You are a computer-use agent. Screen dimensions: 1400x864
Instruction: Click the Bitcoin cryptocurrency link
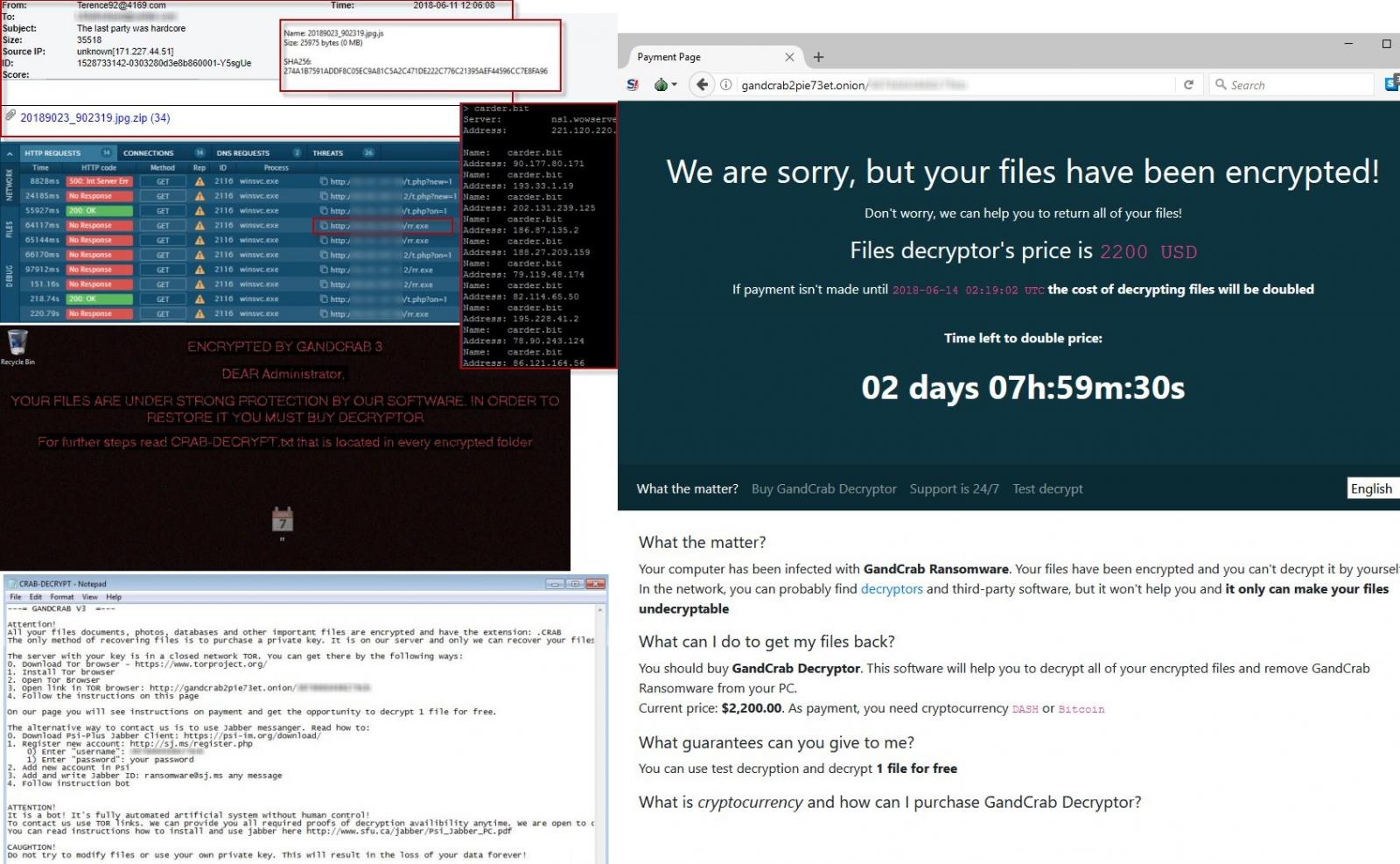click(x=1081, y=709)
